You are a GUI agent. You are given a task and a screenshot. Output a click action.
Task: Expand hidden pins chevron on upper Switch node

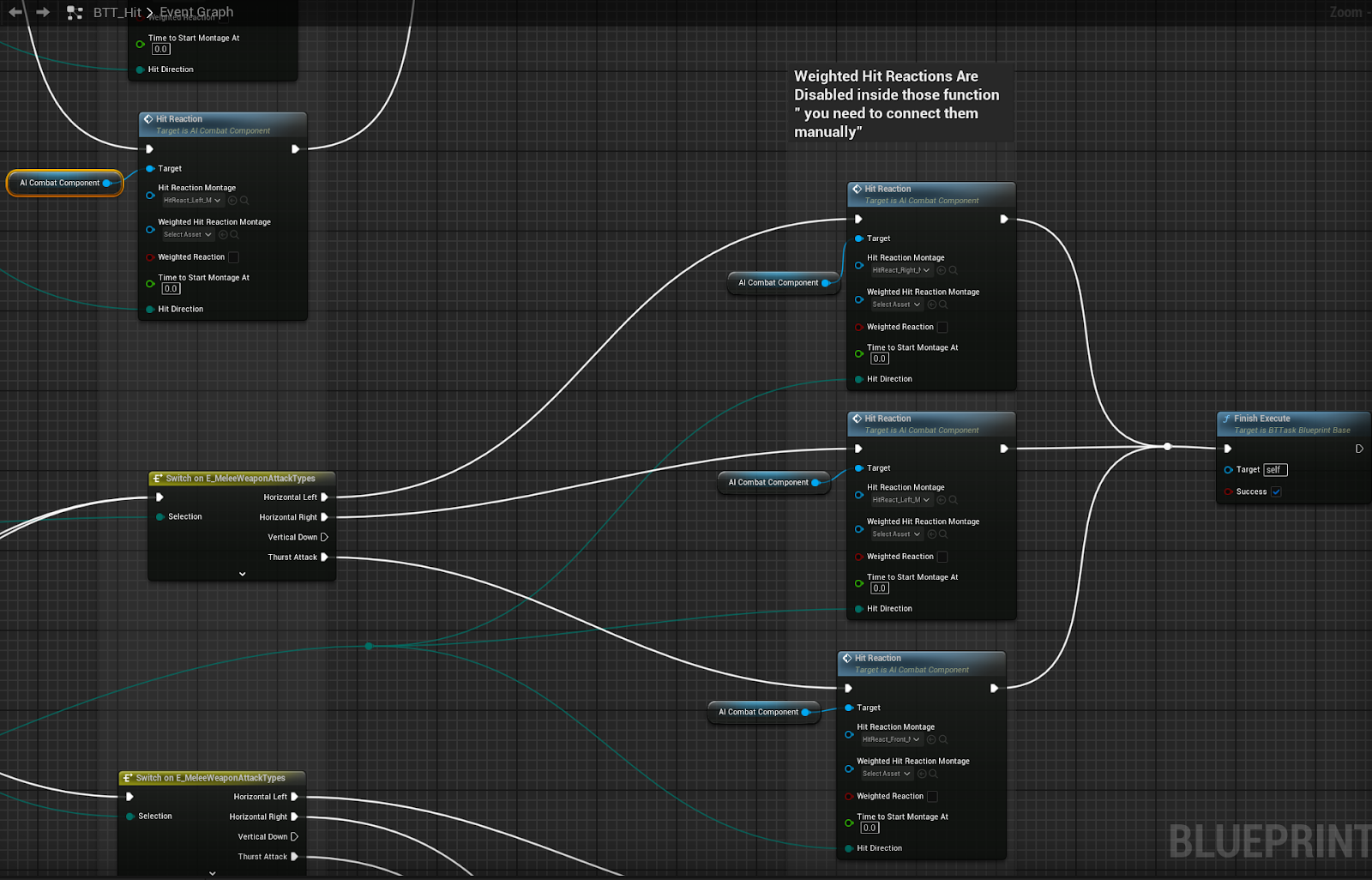[243, 574]
